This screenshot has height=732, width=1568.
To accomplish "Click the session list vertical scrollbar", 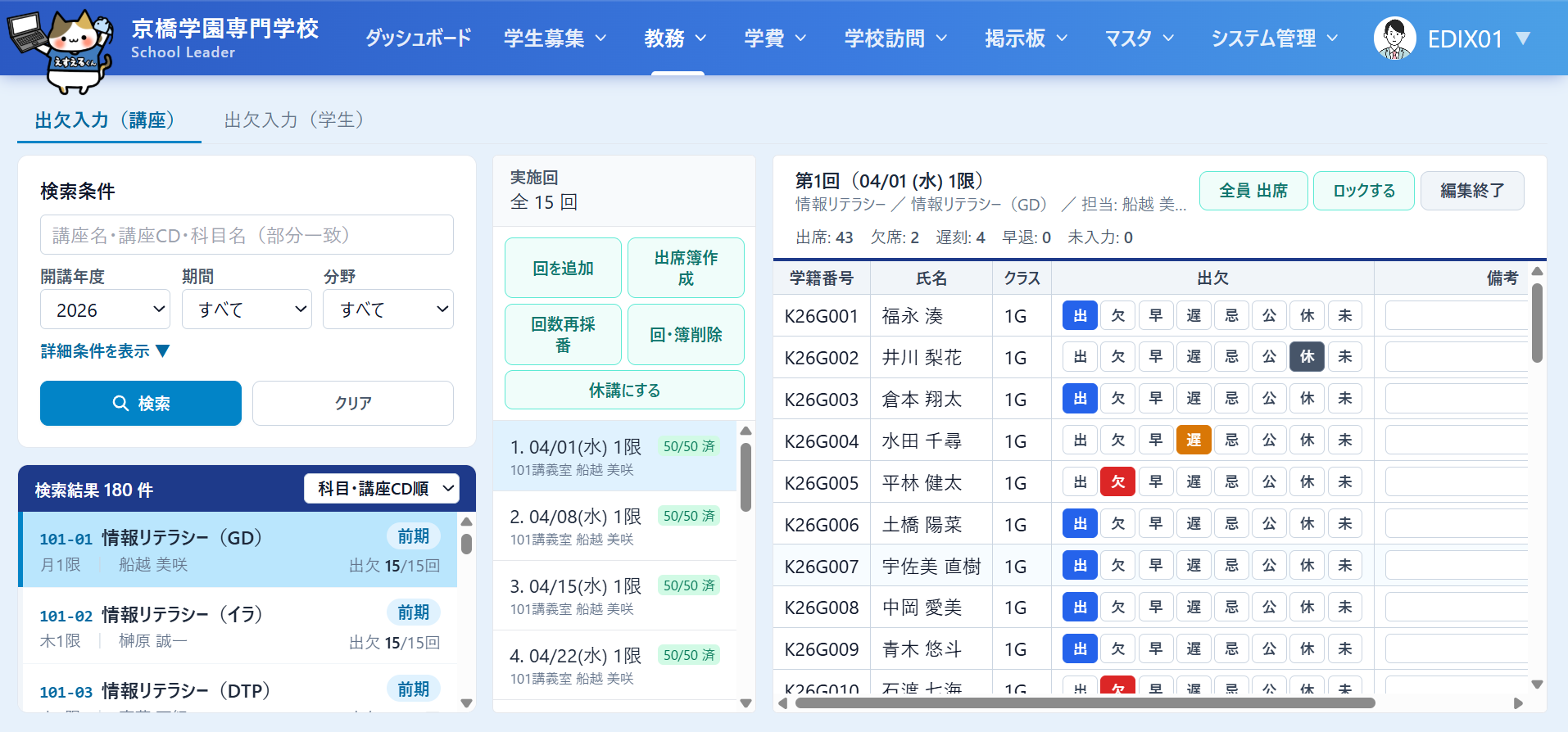I will 745,477.
